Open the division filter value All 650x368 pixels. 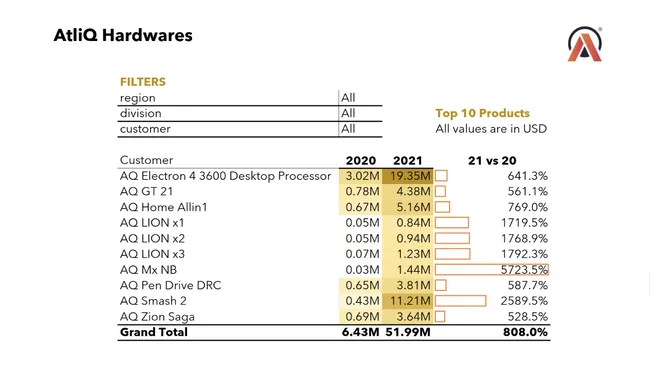click(x=360, y=113)
